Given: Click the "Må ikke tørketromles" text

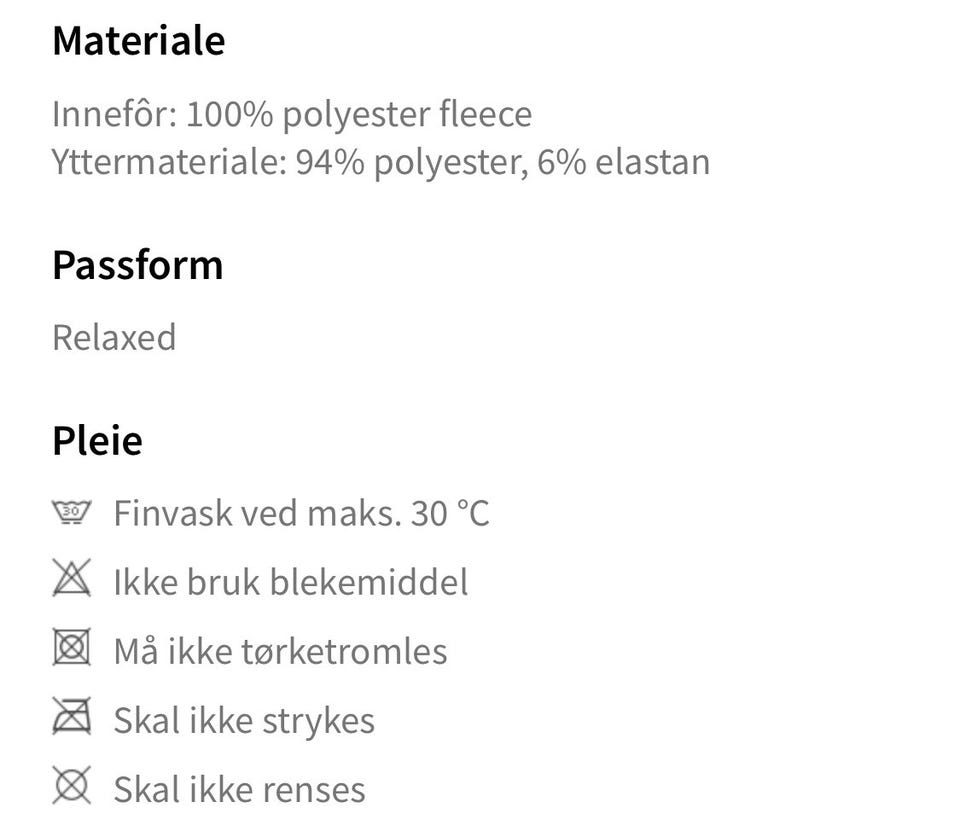Looking at the screenshot, I should (x=280, y=651).
